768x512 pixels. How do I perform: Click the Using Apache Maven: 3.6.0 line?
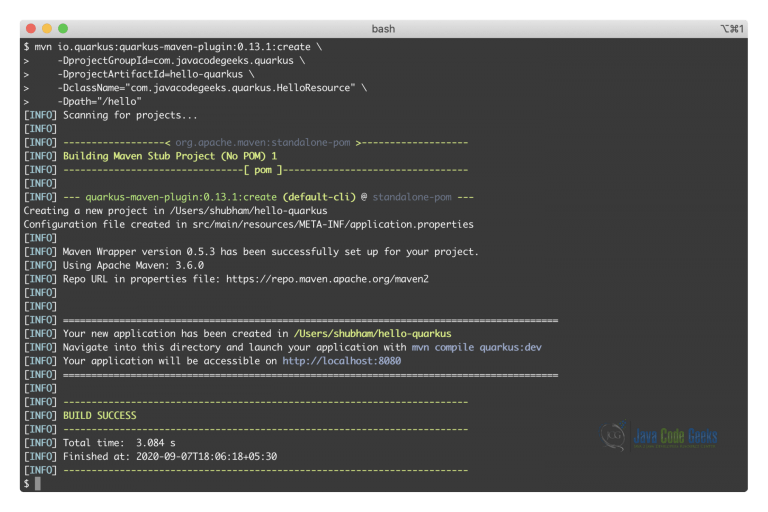click(x=133, y=266)
